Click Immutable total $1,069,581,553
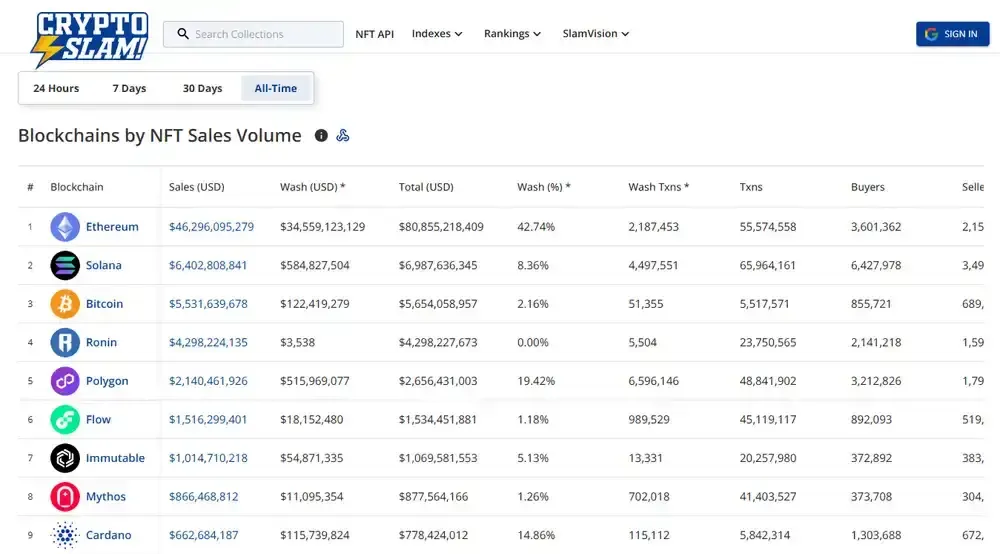This screenshot has width=1000, height=554. pyautogui.click(x=438, y=458)
